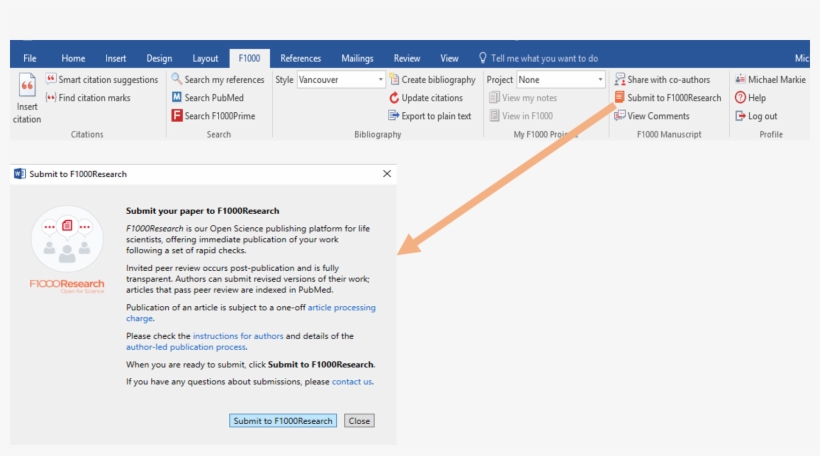Click the Smart citation suggestions icon
820x456 pixels.
click(51, 79)
